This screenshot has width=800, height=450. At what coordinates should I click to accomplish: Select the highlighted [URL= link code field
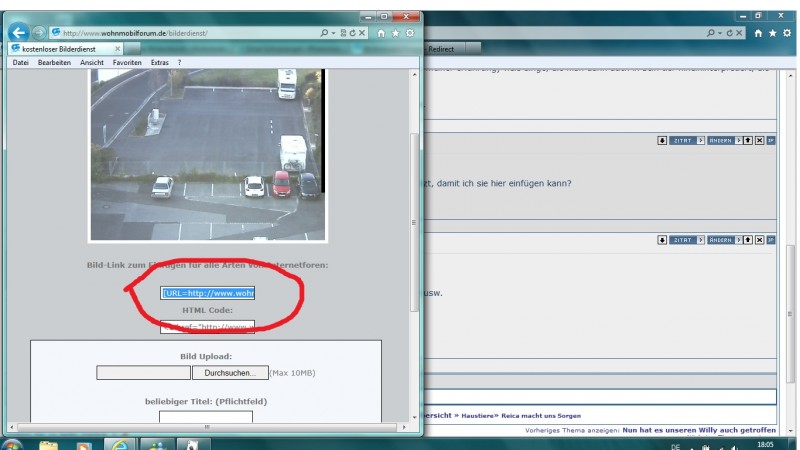208,293
